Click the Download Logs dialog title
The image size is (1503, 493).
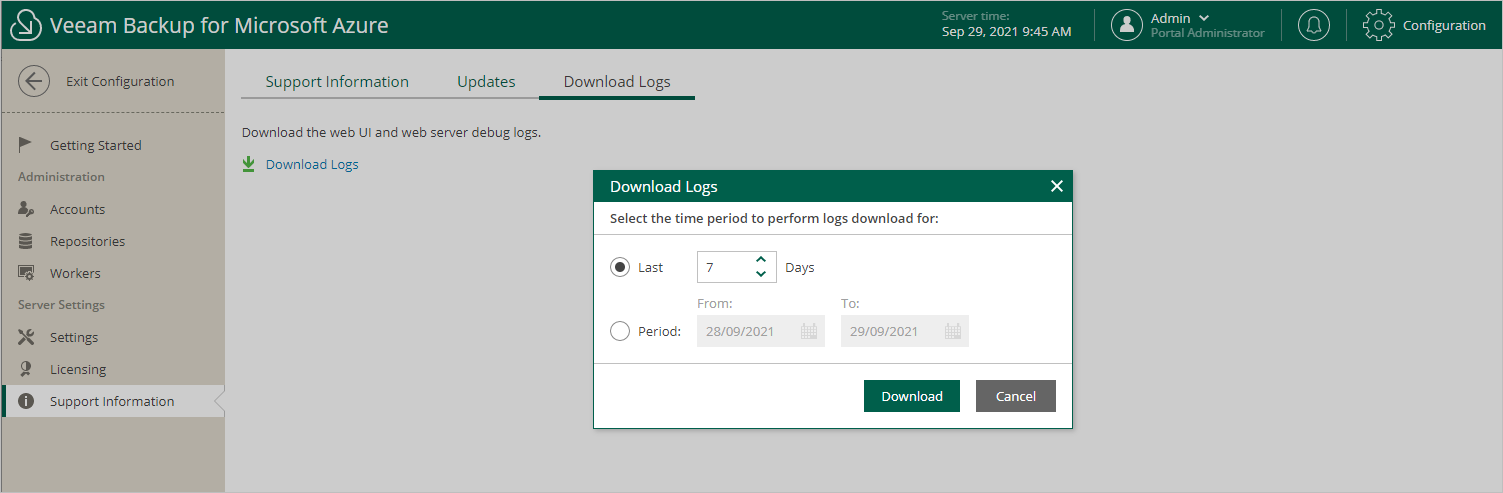(x=664, y=186)
